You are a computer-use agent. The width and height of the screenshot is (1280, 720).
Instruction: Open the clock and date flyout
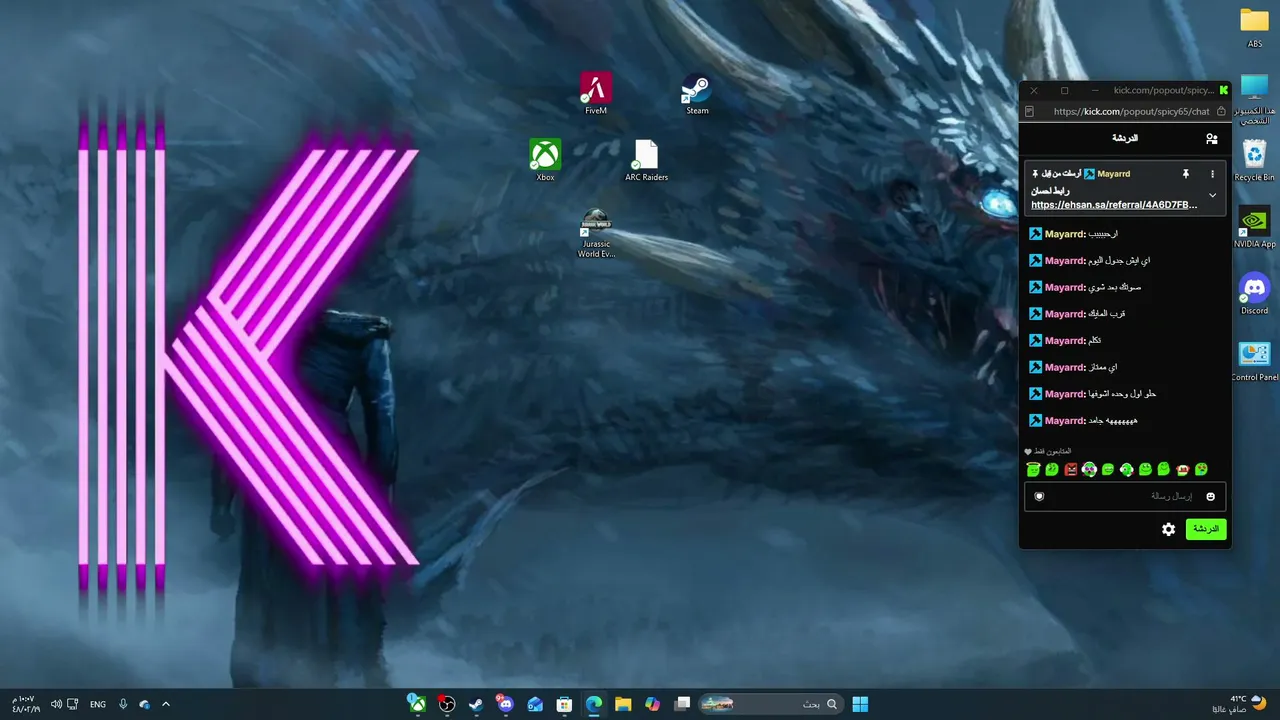pyautogui.click(x=26, y=704)
